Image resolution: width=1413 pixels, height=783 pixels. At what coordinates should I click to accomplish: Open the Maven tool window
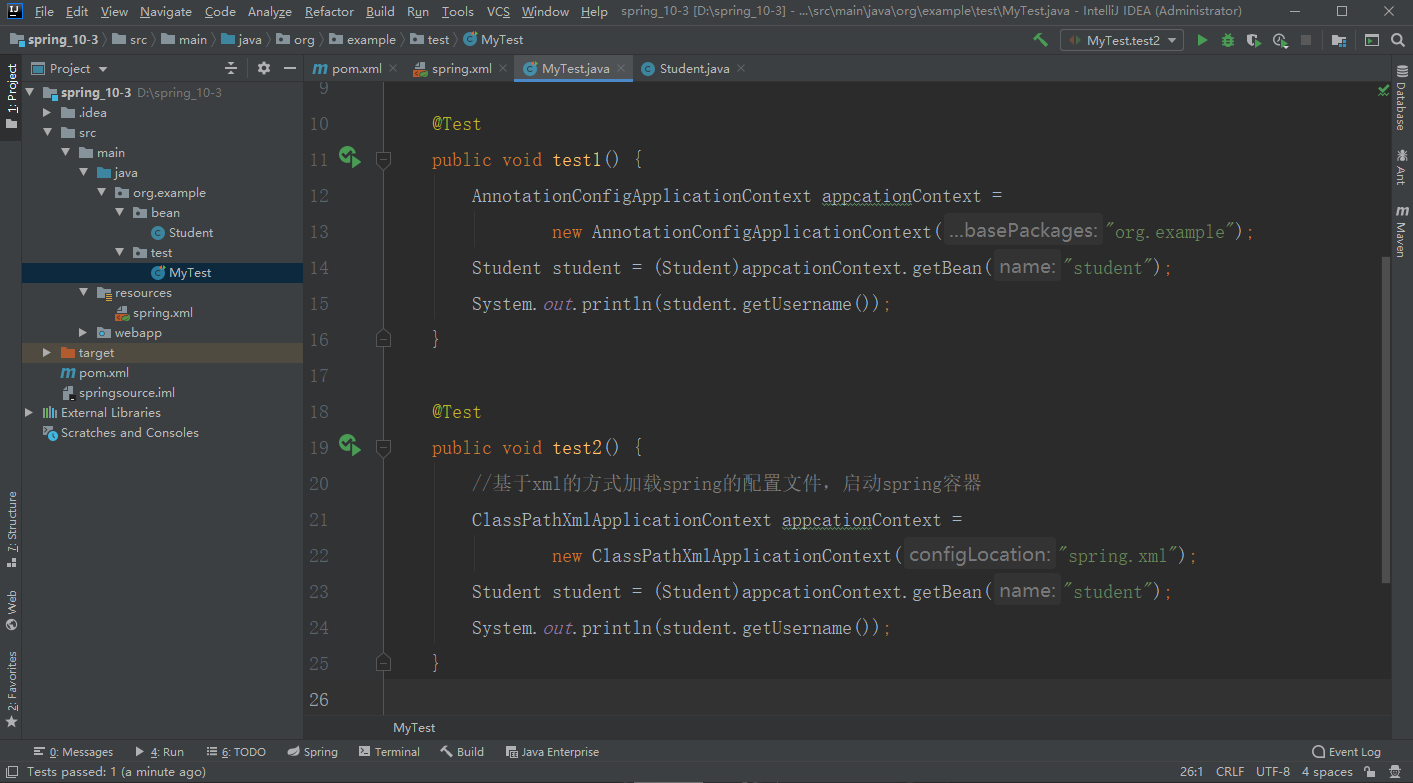click(x=1401, y=232)
